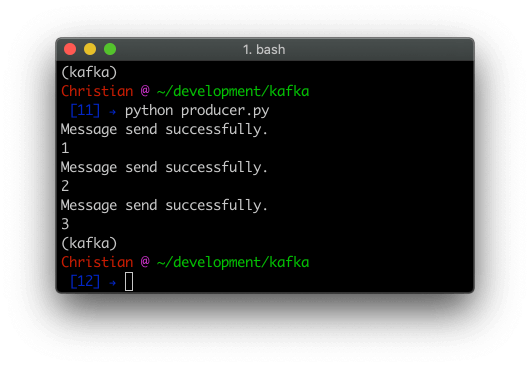
Task: Click the blue [11] prompt number
Action: (85, 111)
